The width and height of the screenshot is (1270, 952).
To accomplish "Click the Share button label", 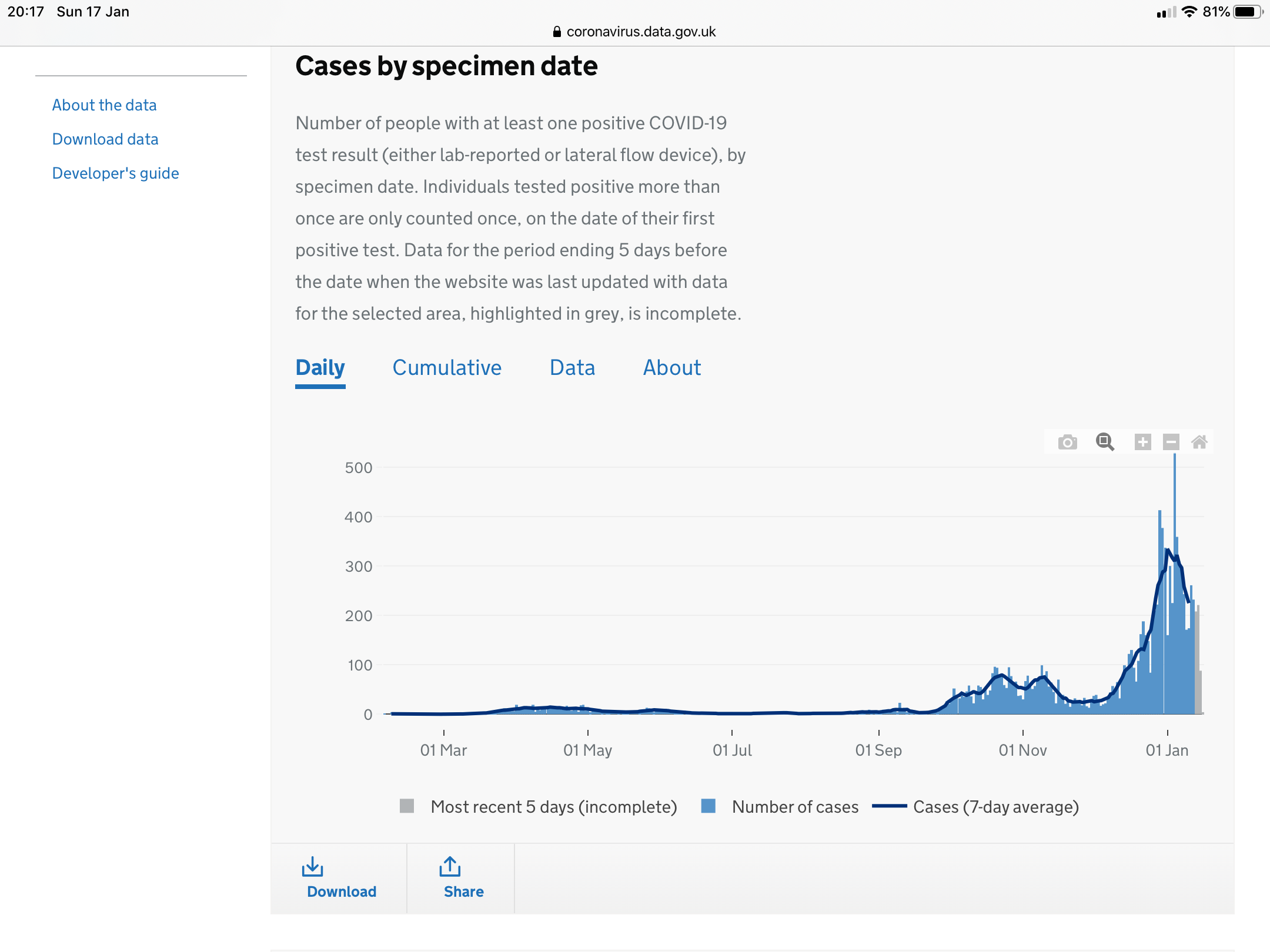I will [x=463, y=891].
